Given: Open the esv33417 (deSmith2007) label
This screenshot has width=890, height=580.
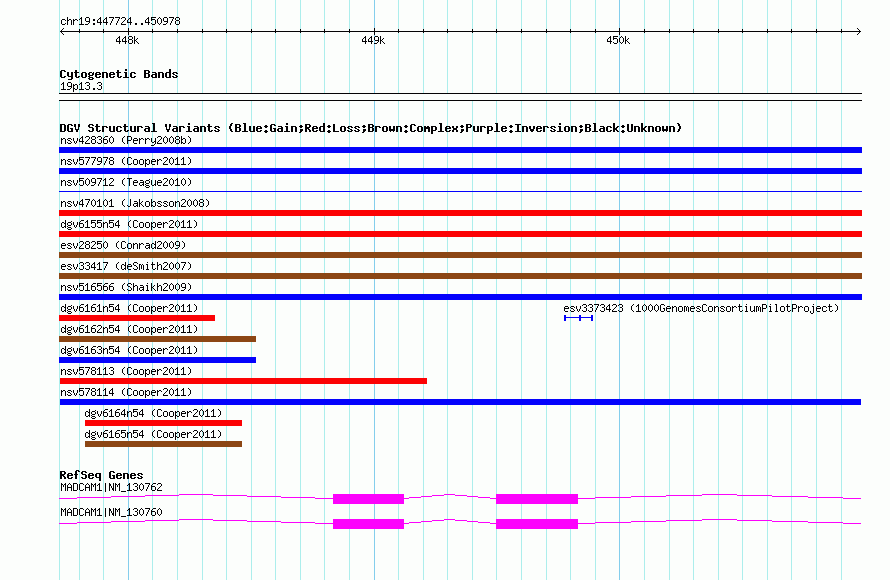Looking at the screenshot, I should tap(126, 266).
